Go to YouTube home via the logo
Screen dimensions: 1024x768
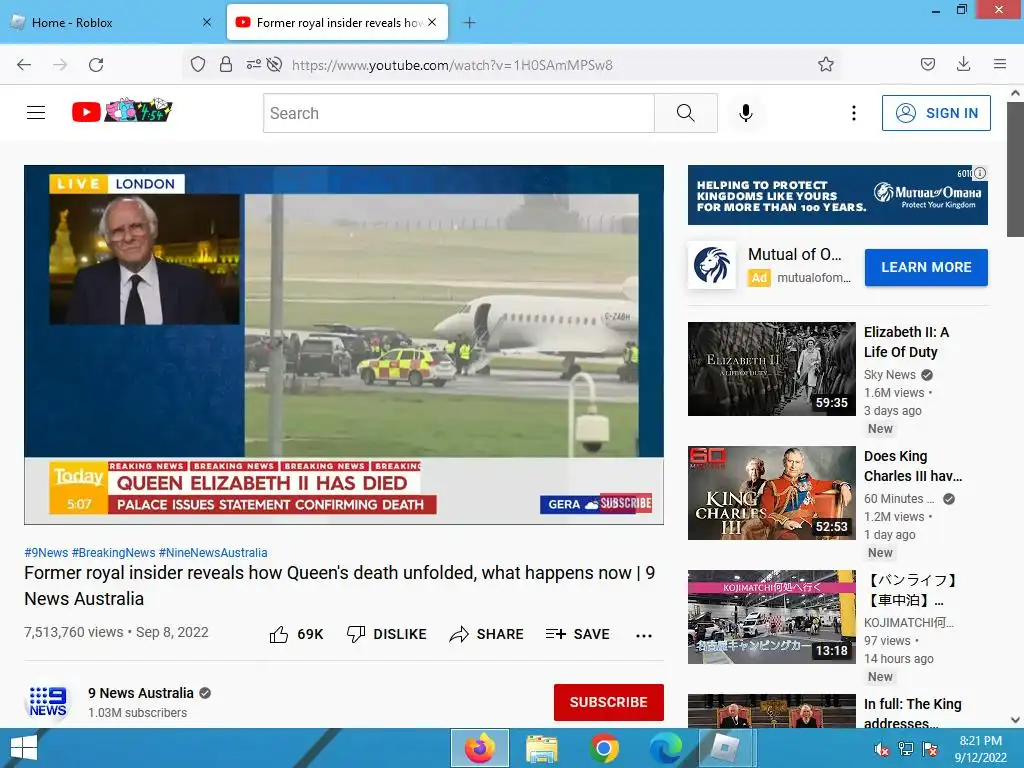click(121, 111)
